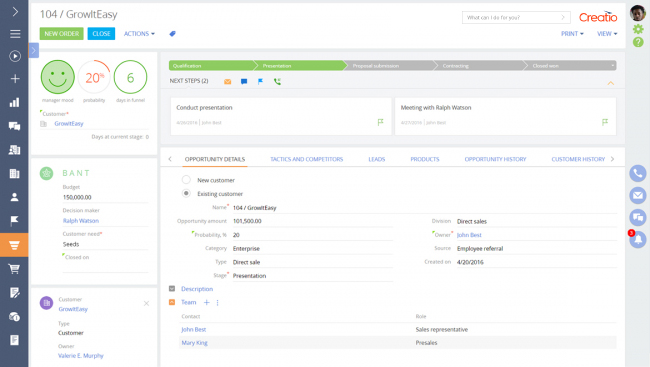Open the globe clock sidebar icon

[x=15, y=317]
